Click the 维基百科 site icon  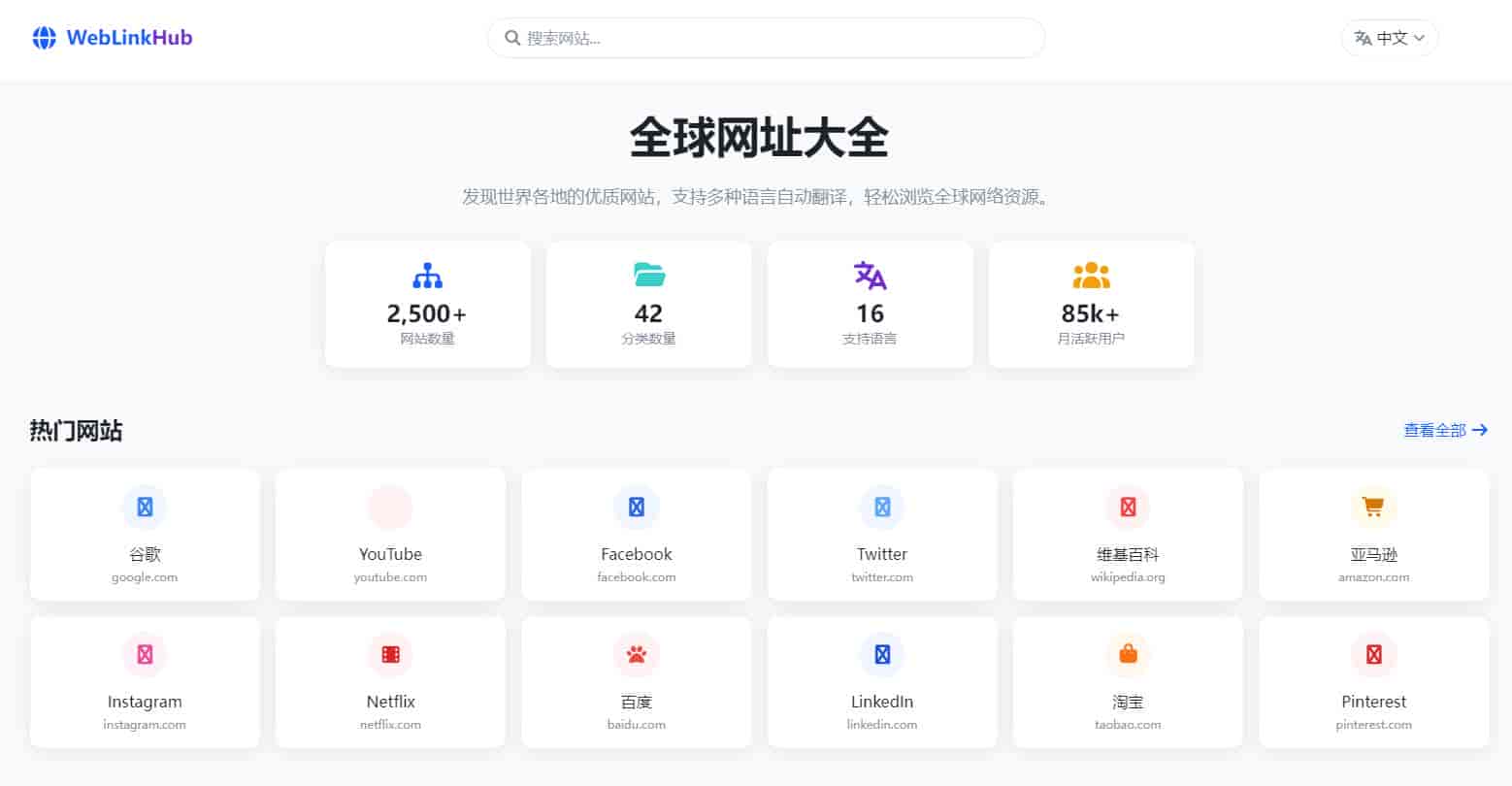pos(1128,507)
